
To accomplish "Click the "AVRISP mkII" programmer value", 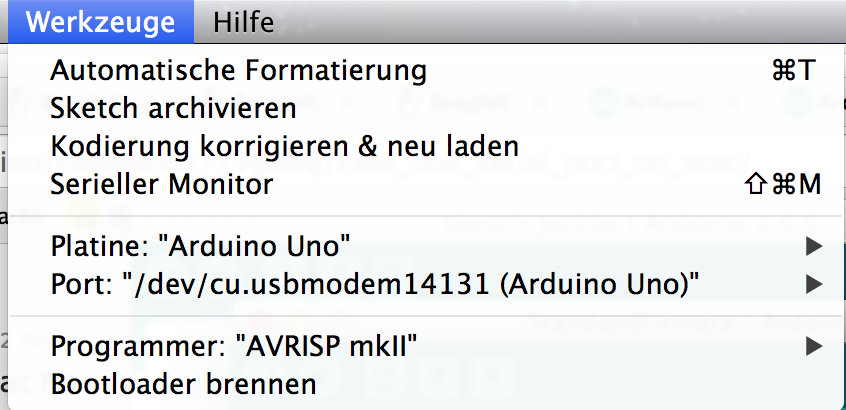I will [x=326, y=346].
